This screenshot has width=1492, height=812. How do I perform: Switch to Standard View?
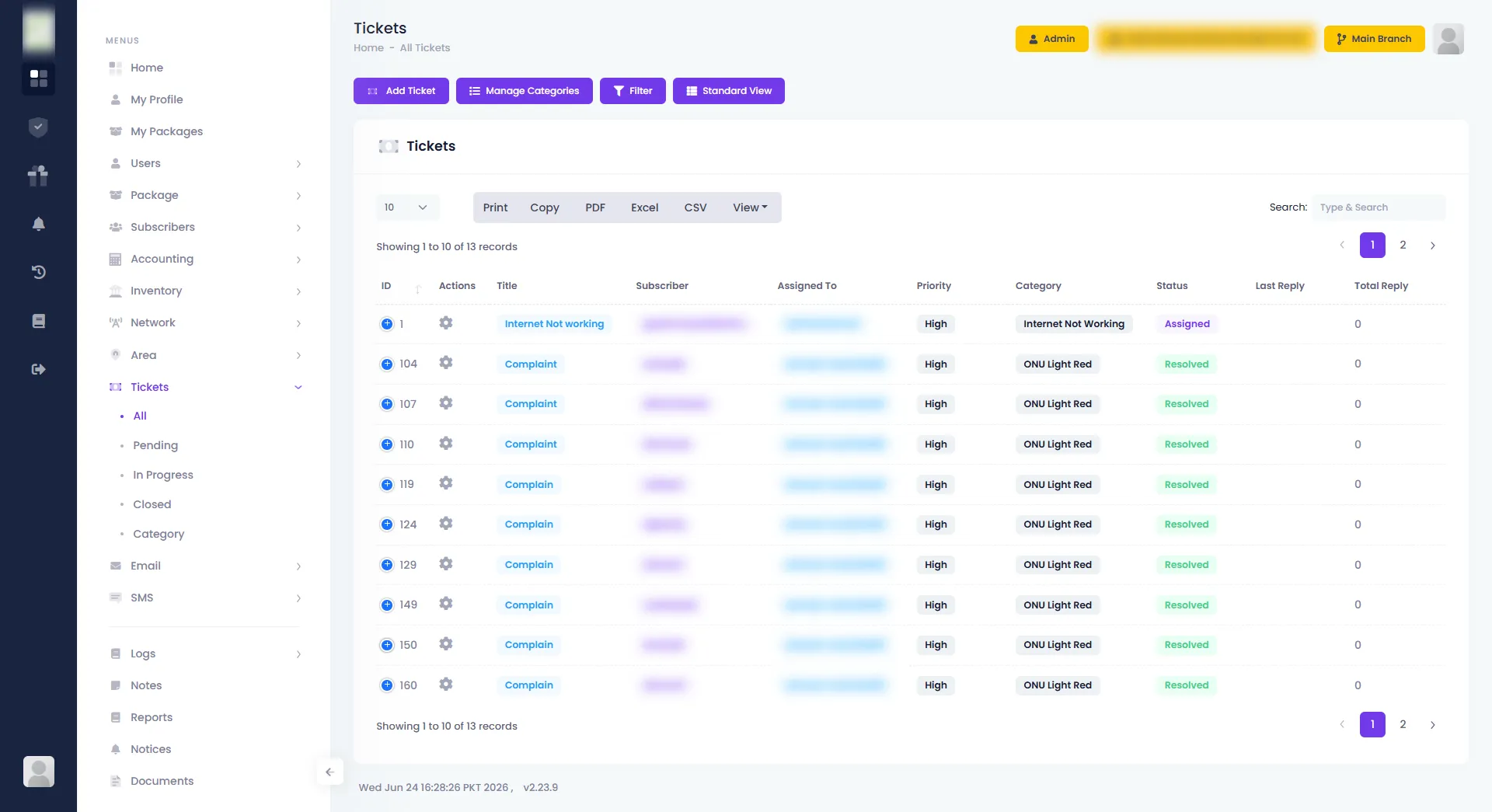[x=729, y=91]
